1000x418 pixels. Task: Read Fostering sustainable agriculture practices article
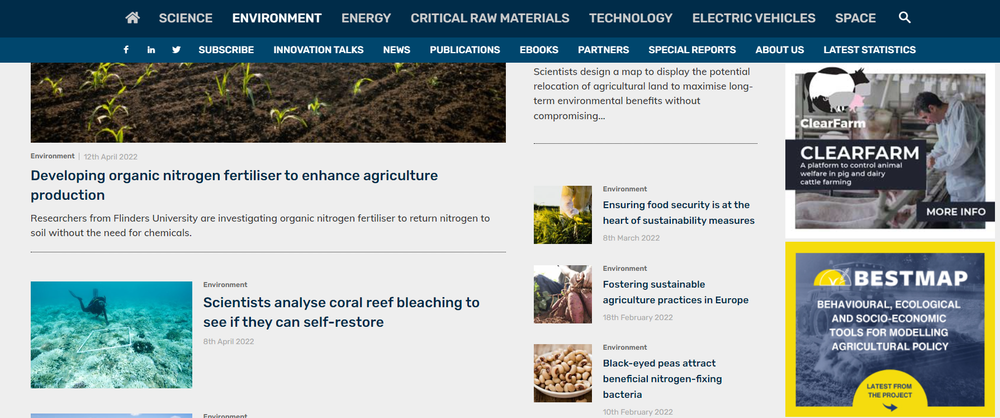tap(675, 292)
